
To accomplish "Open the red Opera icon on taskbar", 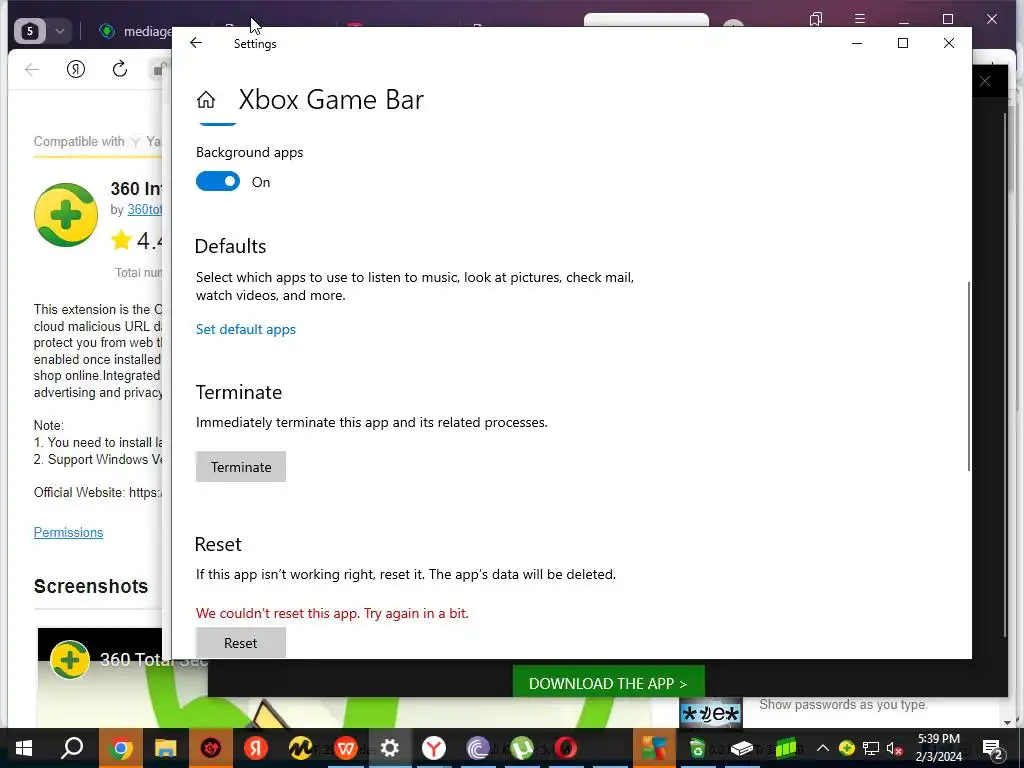I will pos(566,748).
